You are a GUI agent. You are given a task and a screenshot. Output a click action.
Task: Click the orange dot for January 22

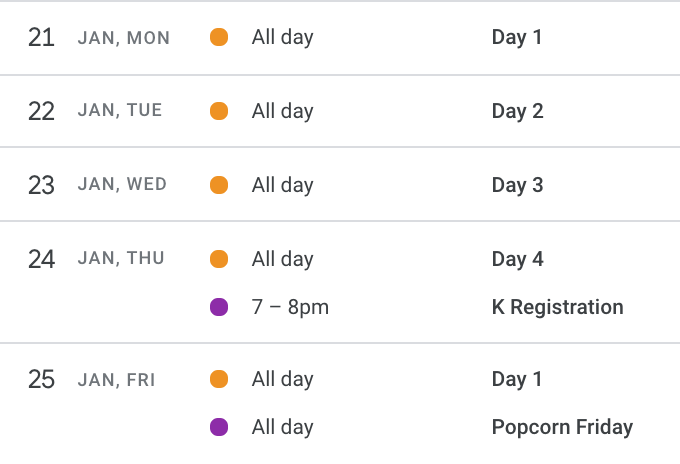coord(219,111)
